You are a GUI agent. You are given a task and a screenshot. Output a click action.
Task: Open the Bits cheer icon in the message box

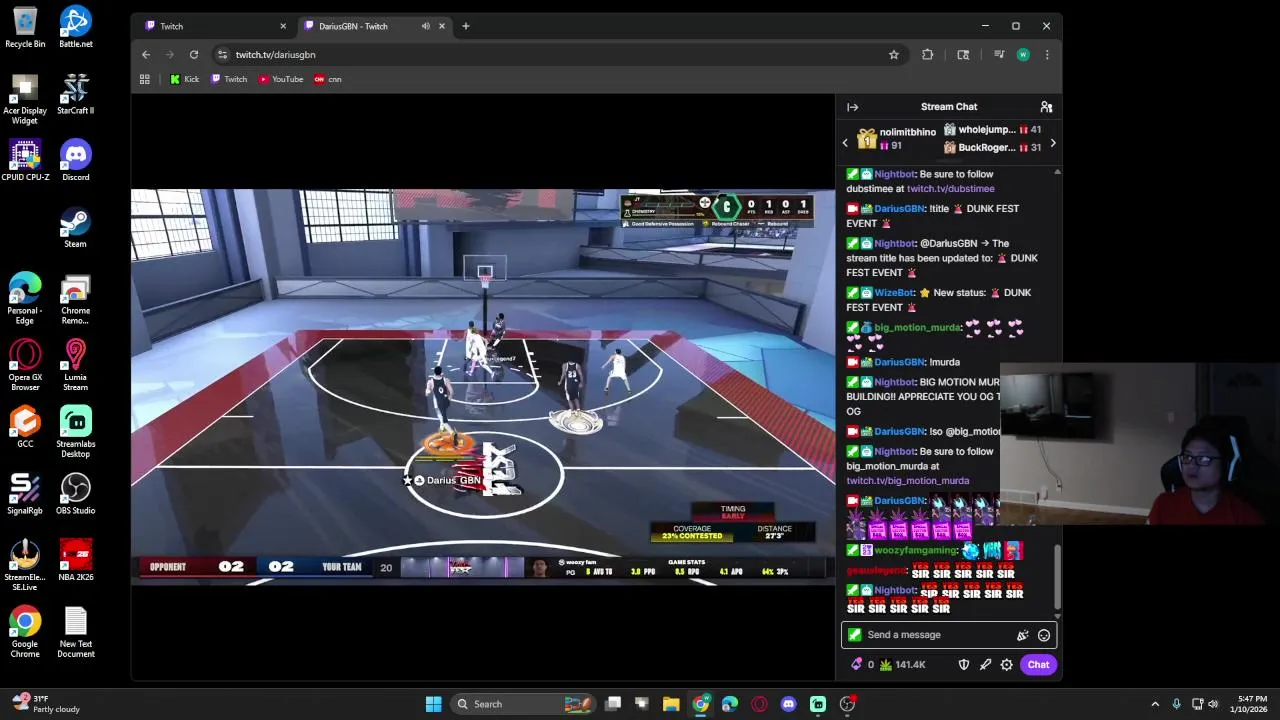(x=1022, y=635)
